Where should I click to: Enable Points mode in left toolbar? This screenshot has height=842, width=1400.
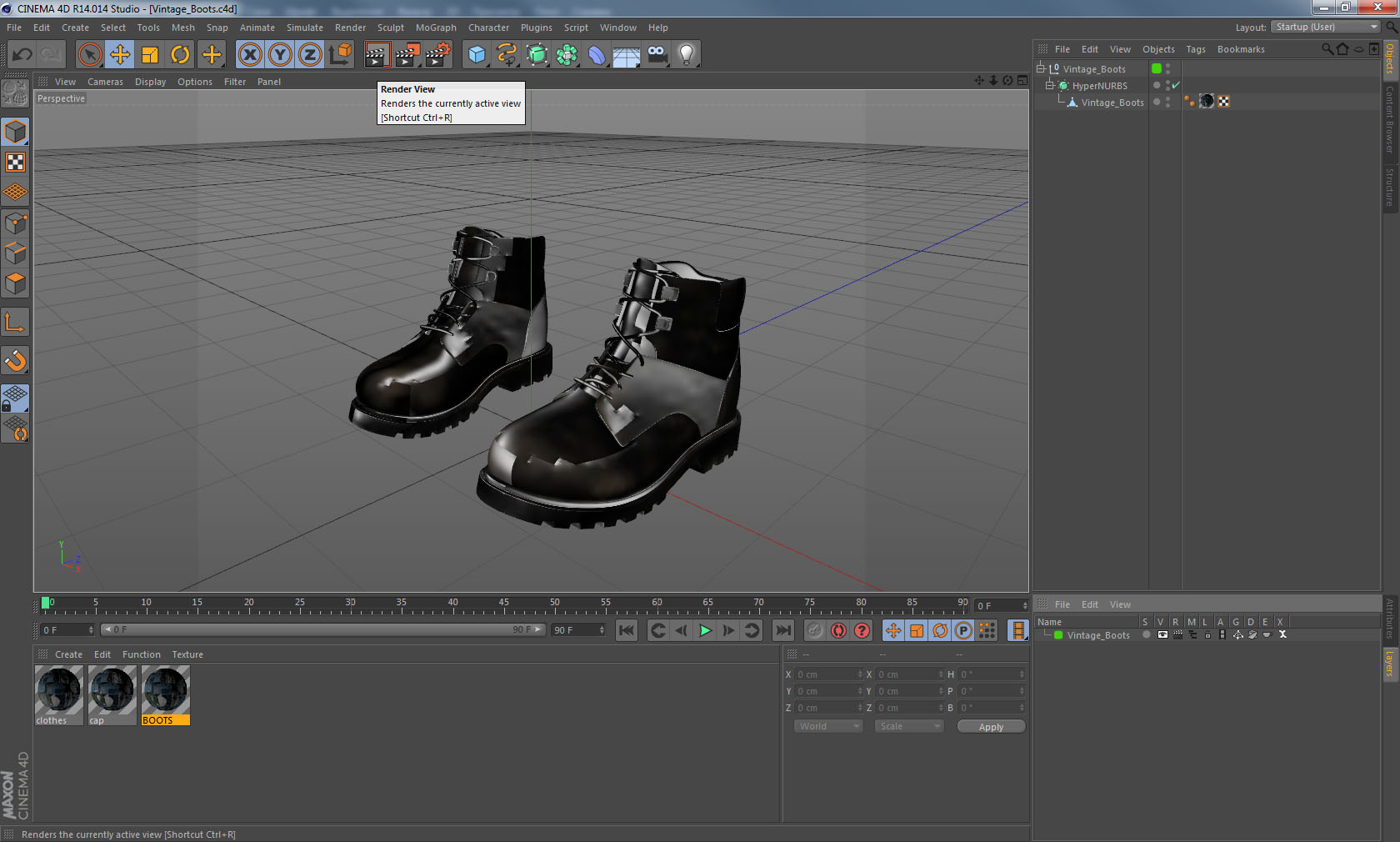[16, 223]
